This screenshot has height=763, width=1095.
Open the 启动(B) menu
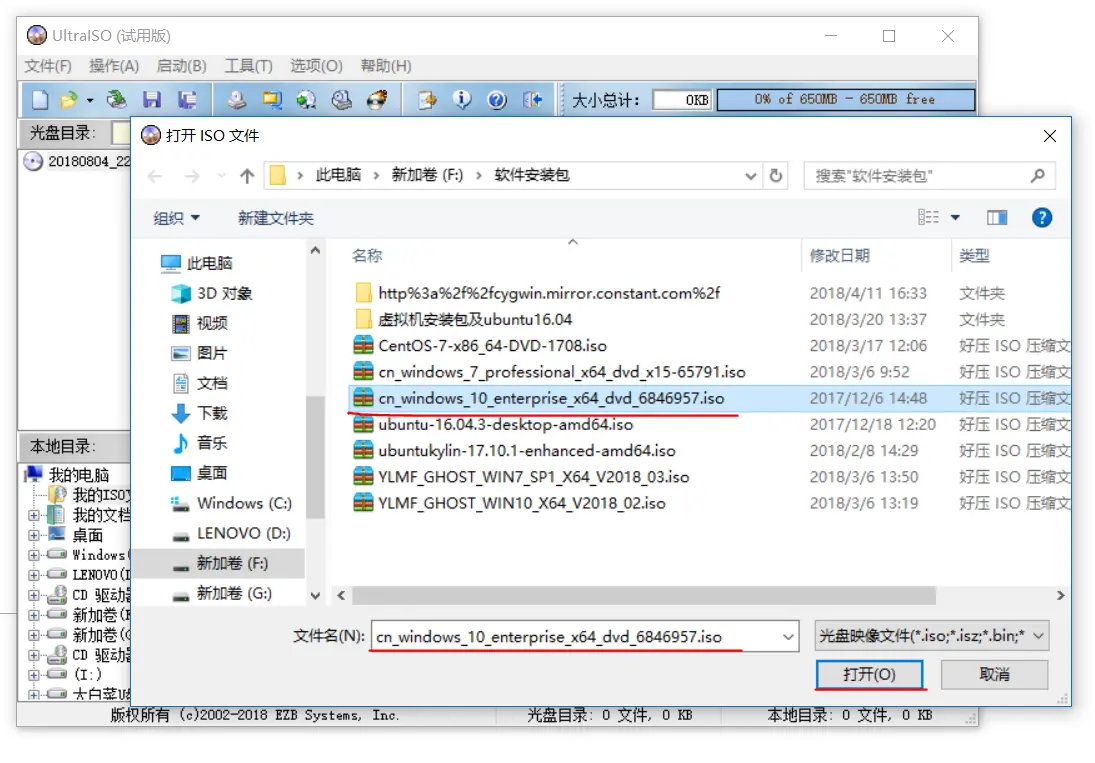tap(181, 66)
